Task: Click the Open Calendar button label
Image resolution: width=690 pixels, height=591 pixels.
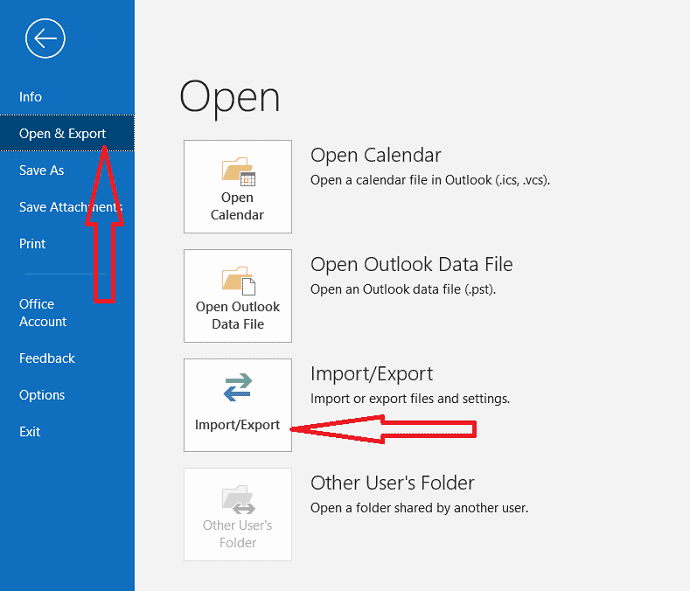Action: point(237,206)
